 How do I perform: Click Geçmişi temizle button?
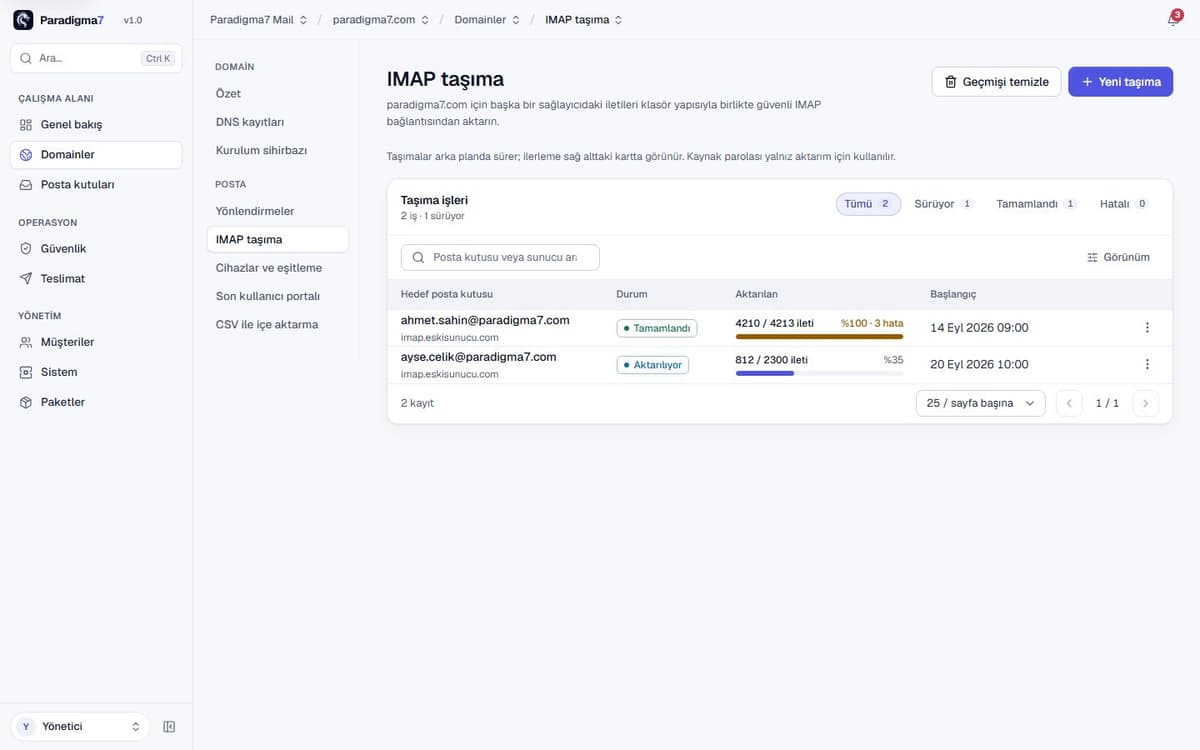pos(996,82)
